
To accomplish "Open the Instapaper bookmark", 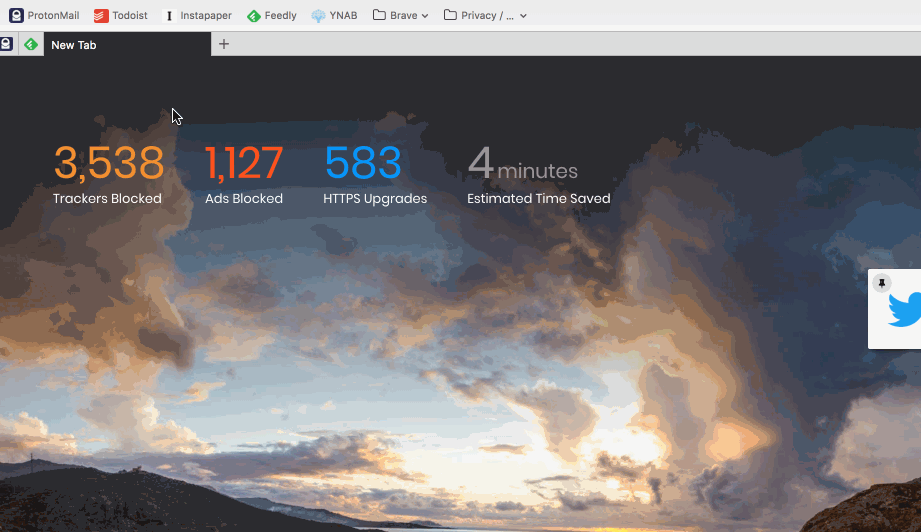I will click(197, 15).
